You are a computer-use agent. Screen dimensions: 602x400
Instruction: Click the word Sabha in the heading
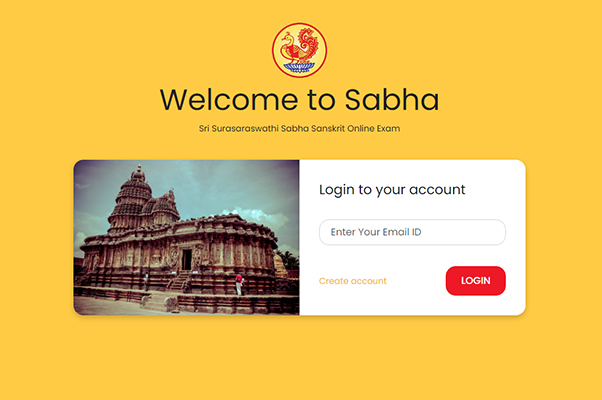tap(392, 100)
